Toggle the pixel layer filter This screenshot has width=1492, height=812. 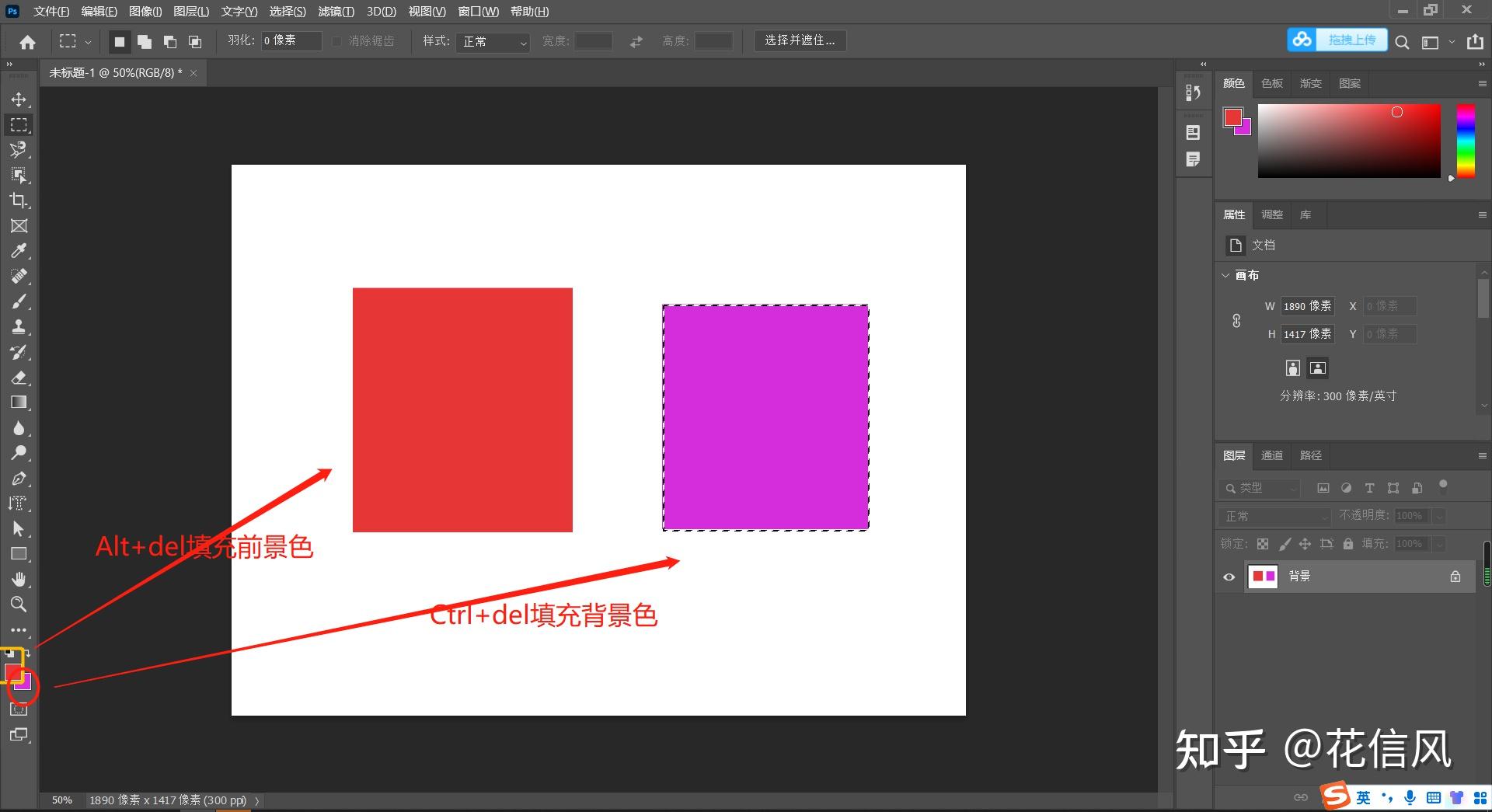(1323, 488)
